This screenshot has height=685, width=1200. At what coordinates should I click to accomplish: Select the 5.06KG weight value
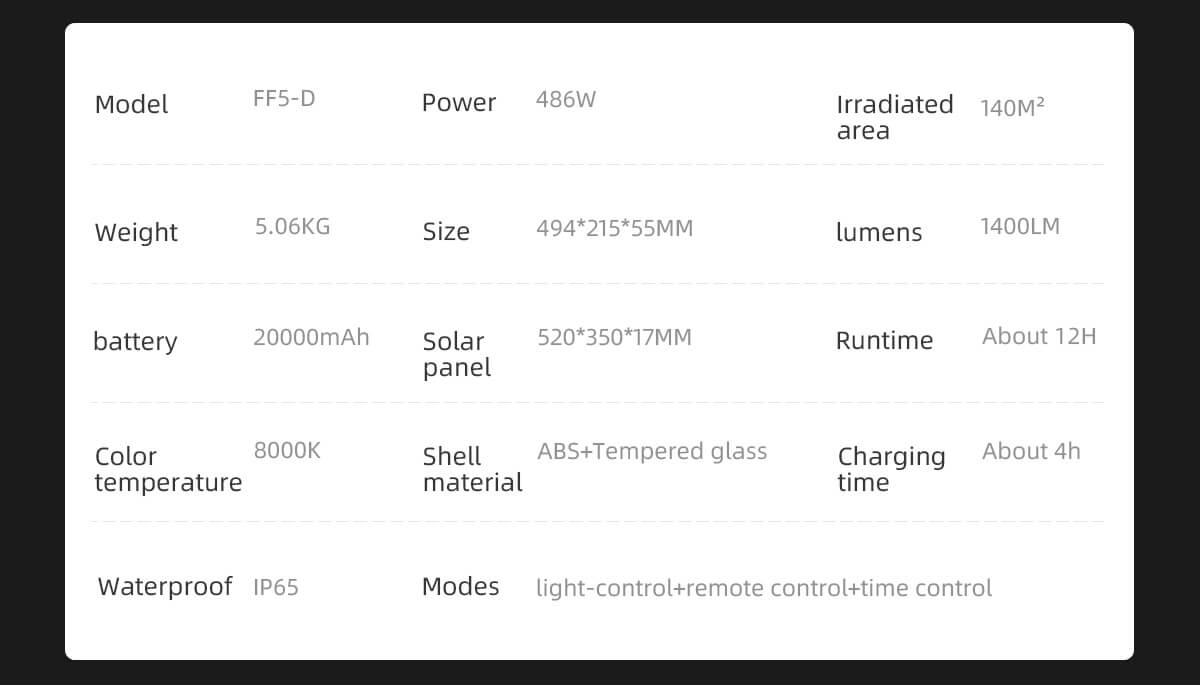tap(292, 227)
